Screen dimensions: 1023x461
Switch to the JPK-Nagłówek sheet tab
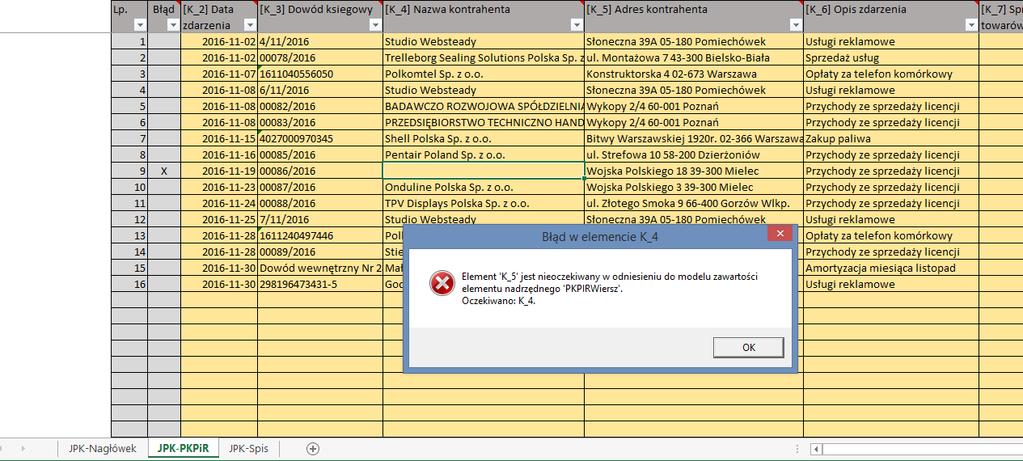(102, 449)
